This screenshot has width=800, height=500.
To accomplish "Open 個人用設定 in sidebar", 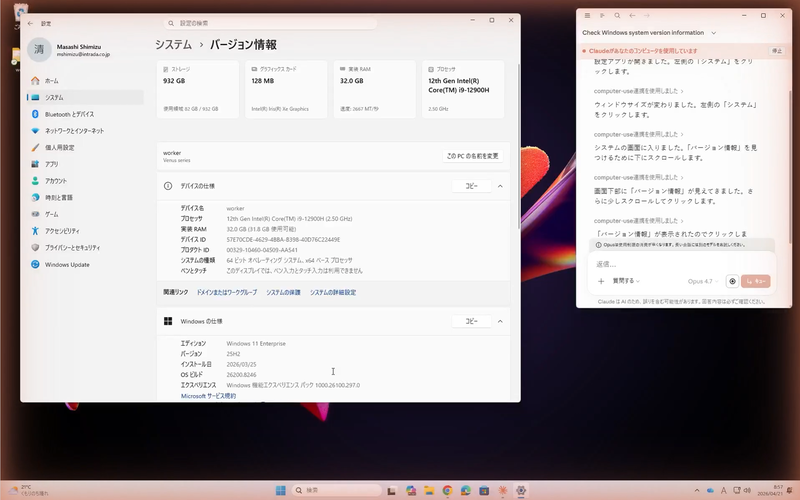I will [85, 147].
